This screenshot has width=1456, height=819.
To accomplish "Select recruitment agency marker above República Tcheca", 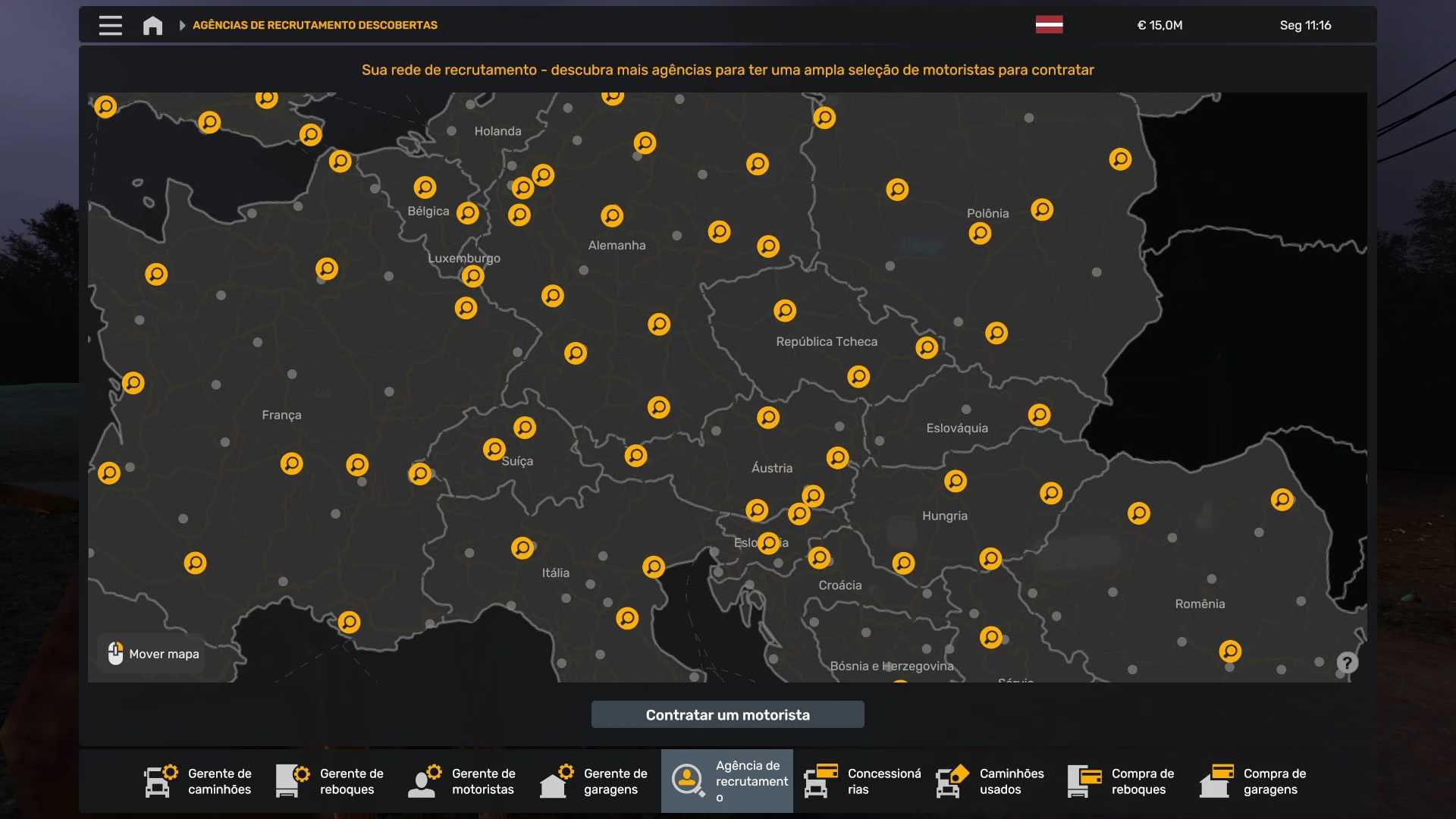I will [x=785, y=310].
